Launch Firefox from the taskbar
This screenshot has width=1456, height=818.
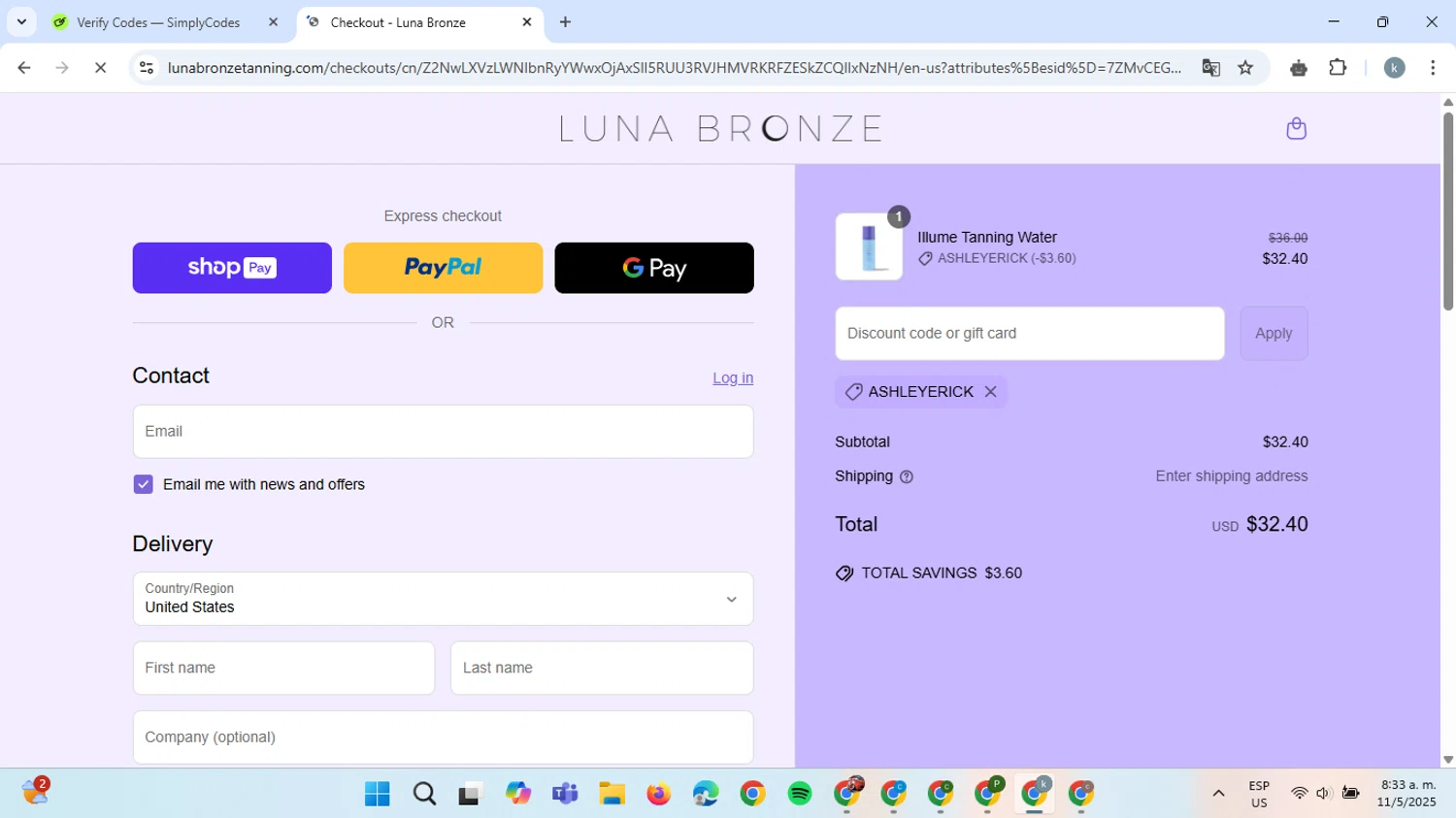[658, 794]
